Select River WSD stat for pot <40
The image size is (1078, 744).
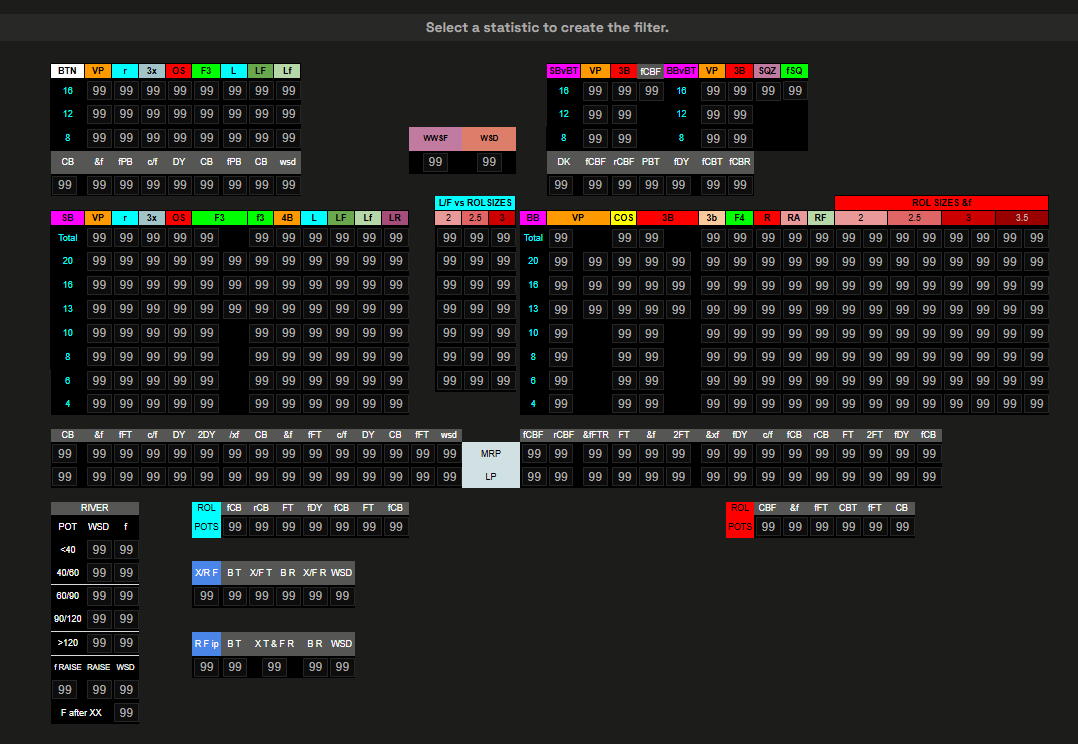coord(99,550)
